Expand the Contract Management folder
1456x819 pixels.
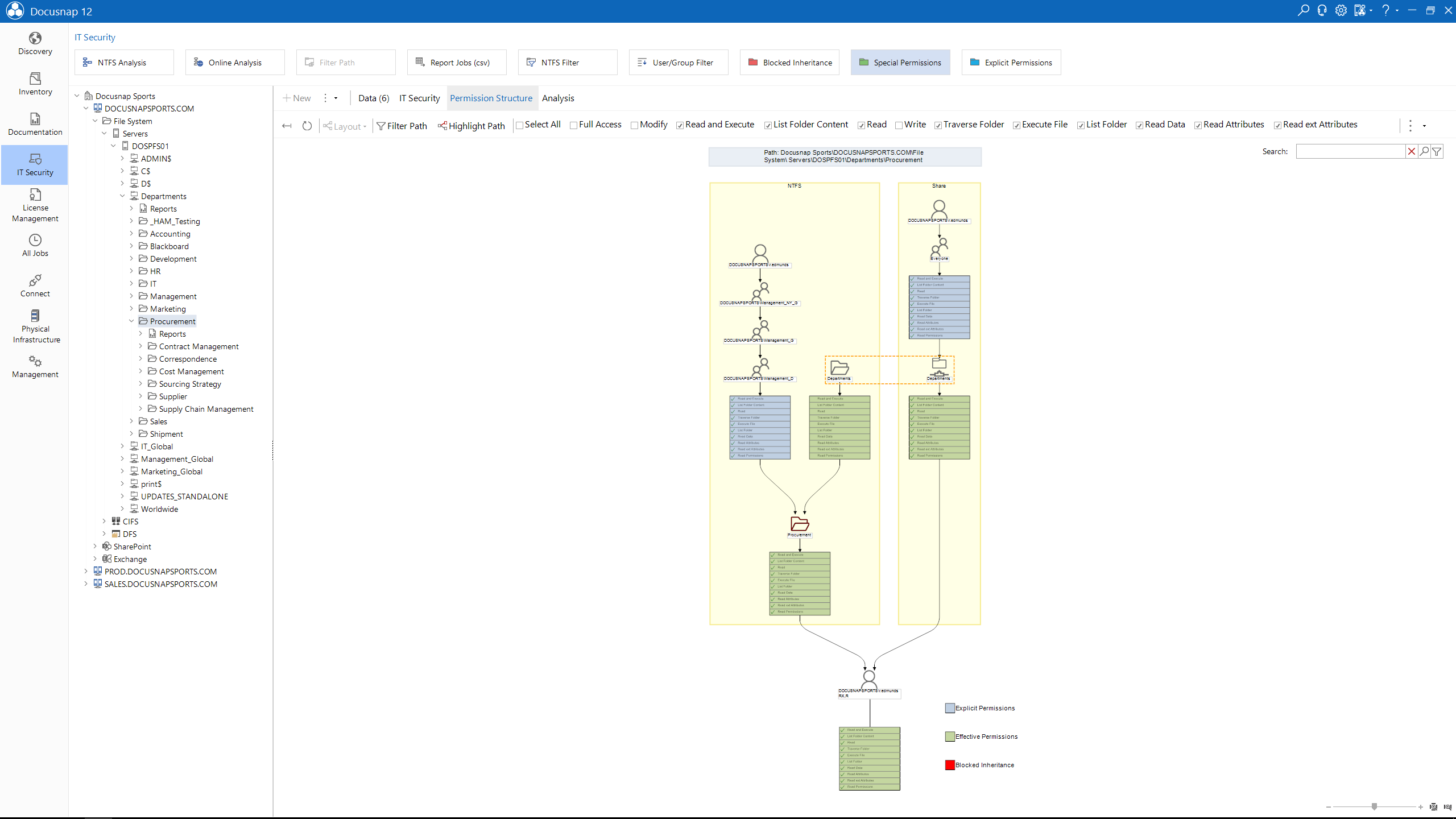[140, 346]
